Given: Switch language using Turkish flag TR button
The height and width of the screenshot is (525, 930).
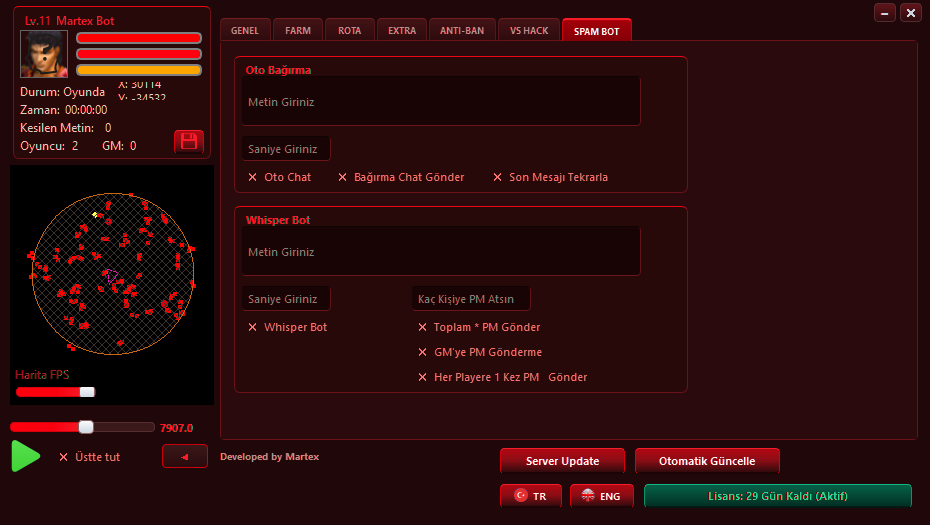Looking at the screenshot, I should 531,496.
